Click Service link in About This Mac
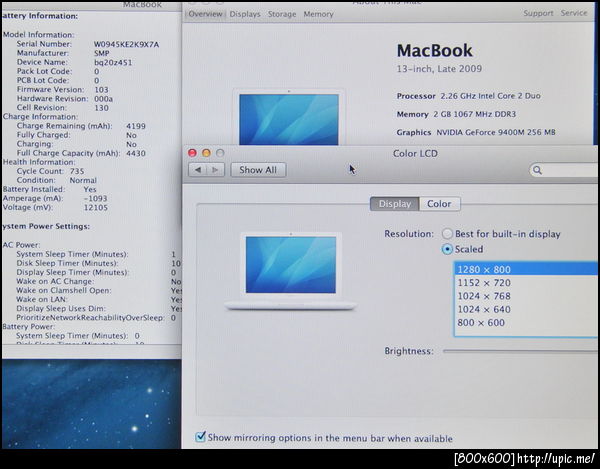This screenshot has width=600, height=469. [574, 13]
